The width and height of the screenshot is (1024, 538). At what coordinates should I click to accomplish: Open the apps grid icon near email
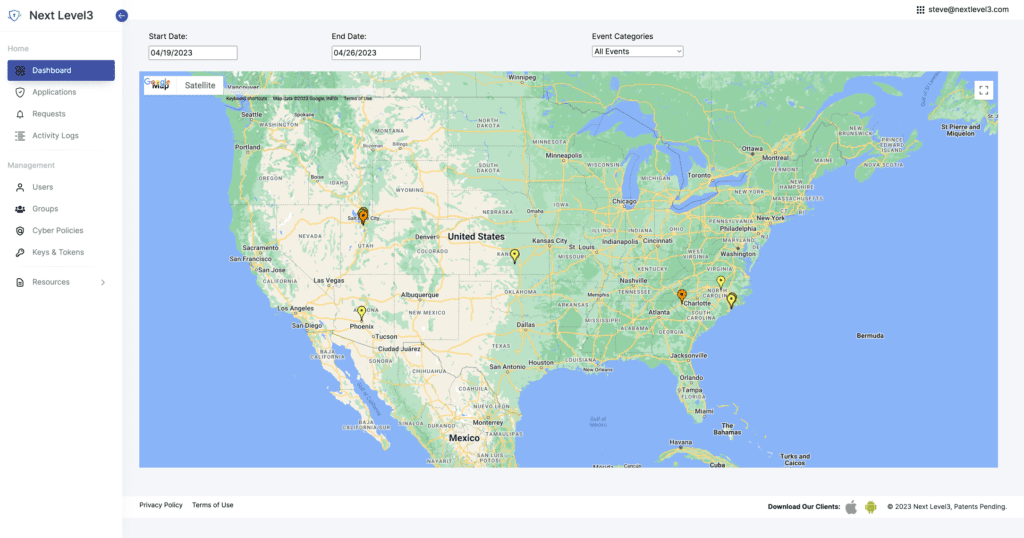click(x=920, y=10)
